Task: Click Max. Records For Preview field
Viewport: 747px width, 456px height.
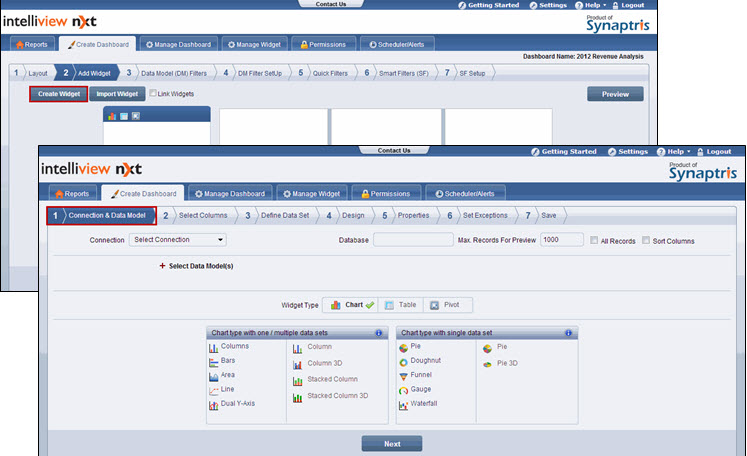Action: coord(562,240)
